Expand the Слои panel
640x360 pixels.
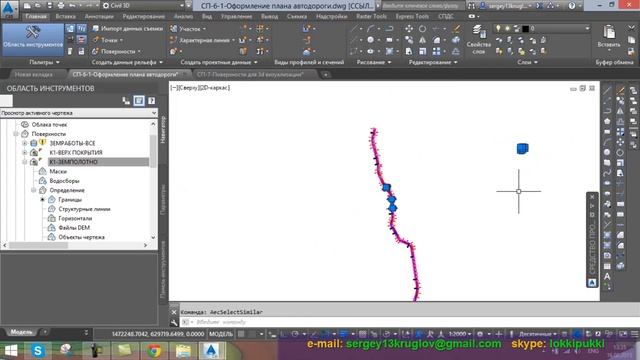coord(527,62)
